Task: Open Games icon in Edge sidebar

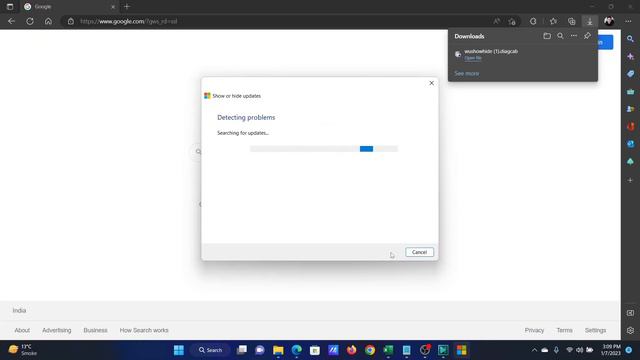Action: [631, 109]
